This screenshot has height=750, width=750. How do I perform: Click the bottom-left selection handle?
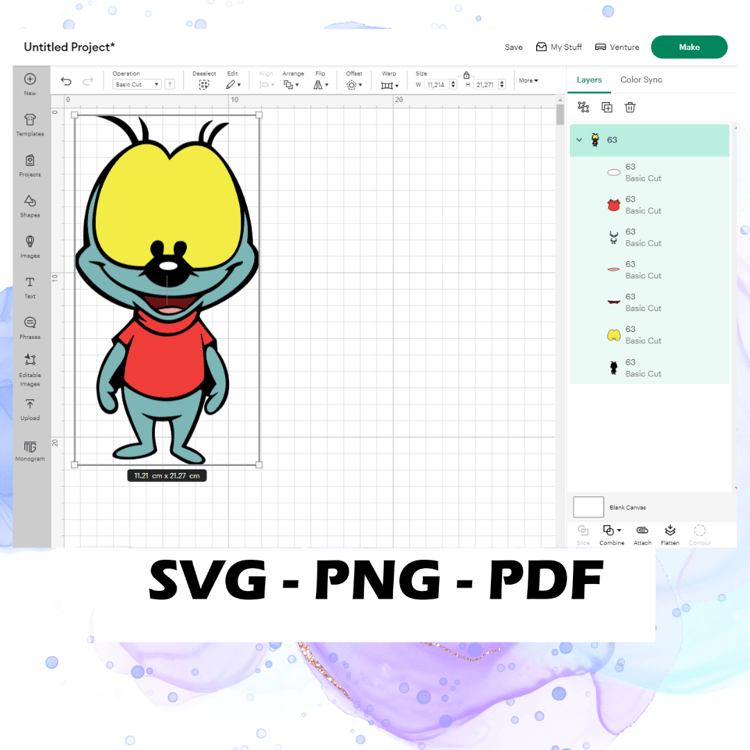75,464
